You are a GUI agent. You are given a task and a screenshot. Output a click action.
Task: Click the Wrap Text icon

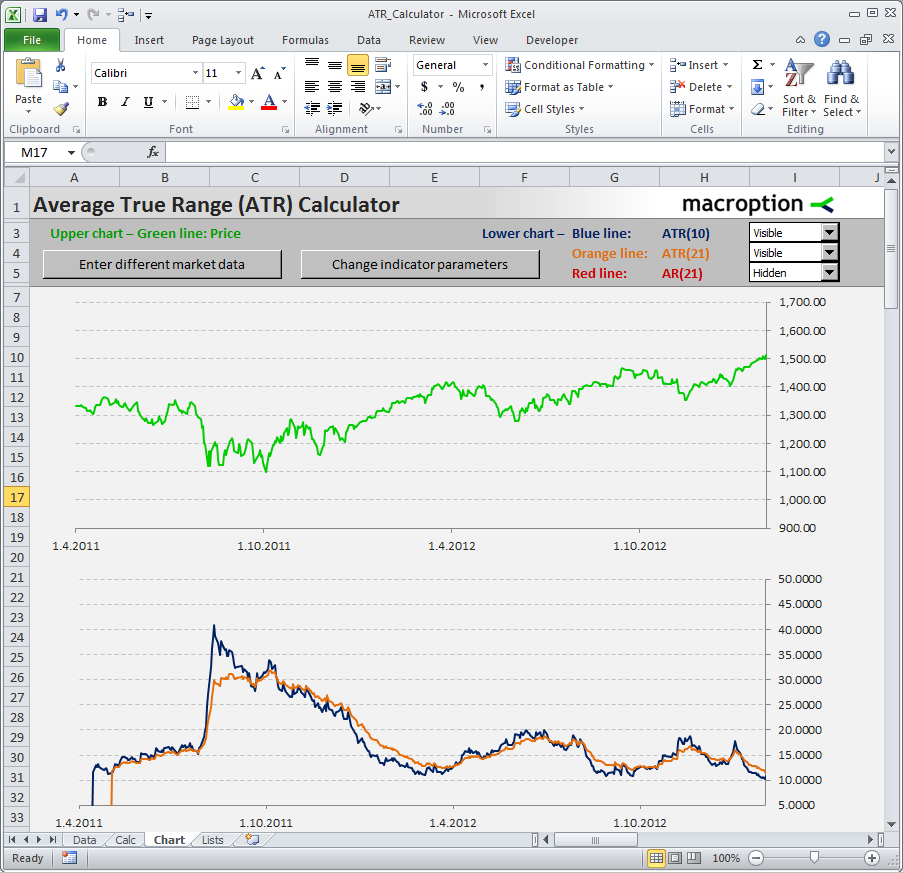click(382, 64)
